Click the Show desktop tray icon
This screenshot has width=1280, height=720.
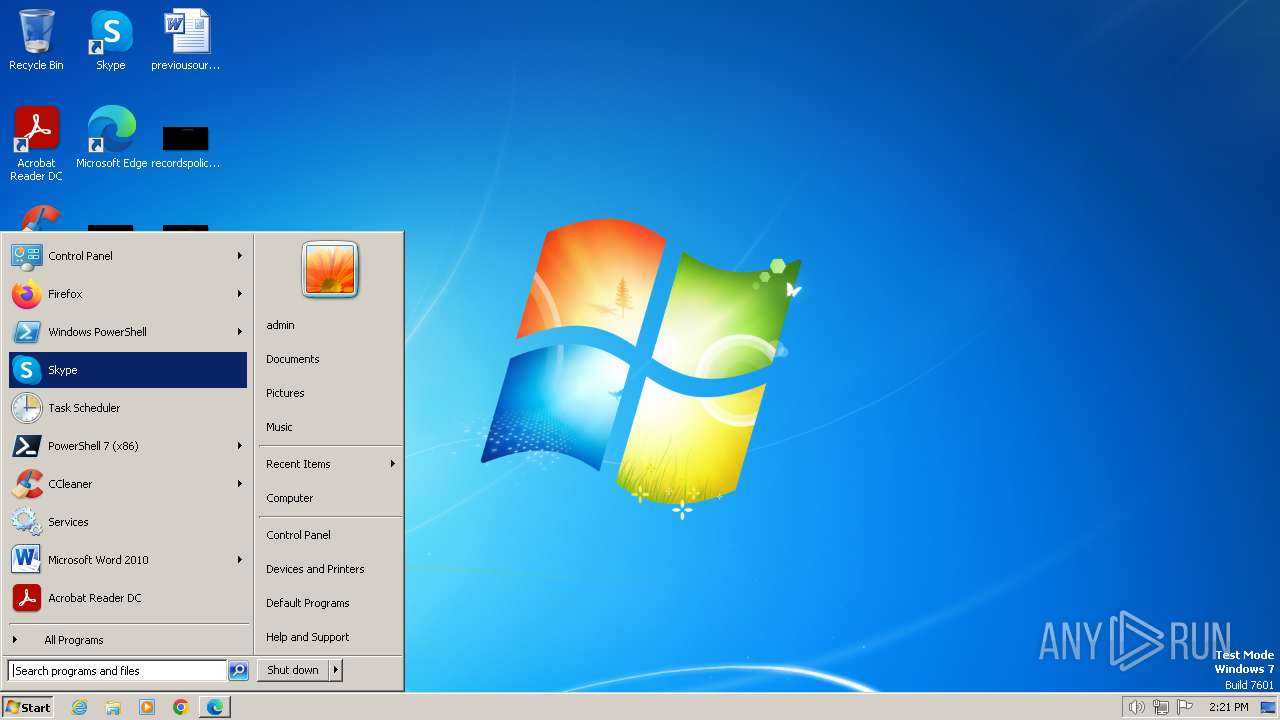click(1268, 707)
